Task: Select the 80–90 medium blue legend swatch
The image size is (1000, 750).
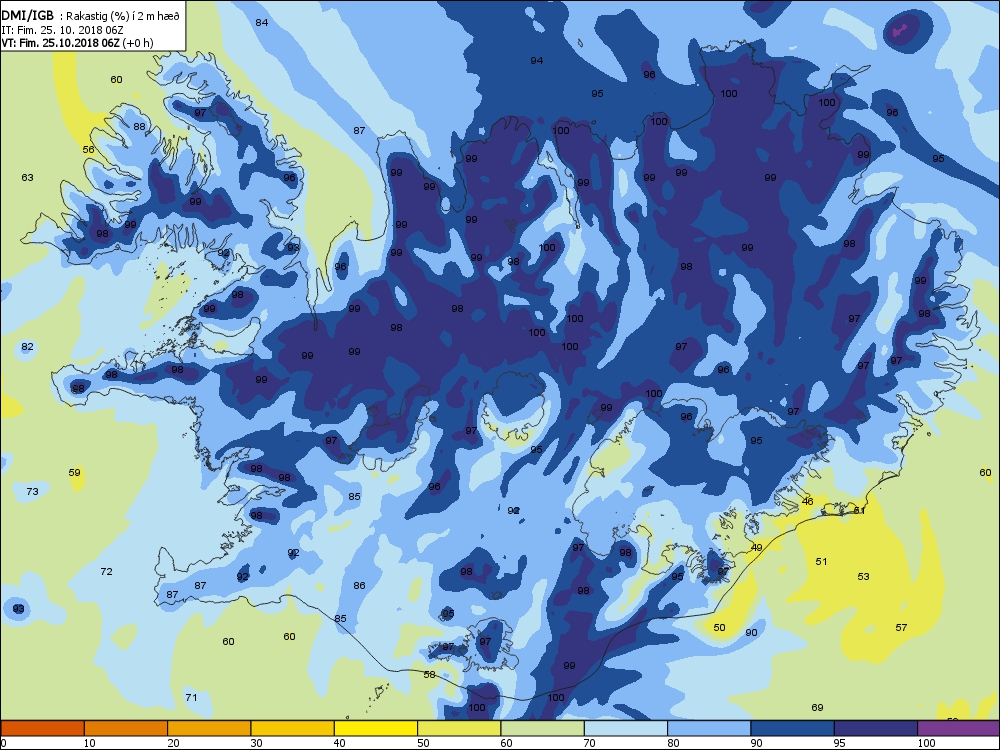Action: (709, 728)
